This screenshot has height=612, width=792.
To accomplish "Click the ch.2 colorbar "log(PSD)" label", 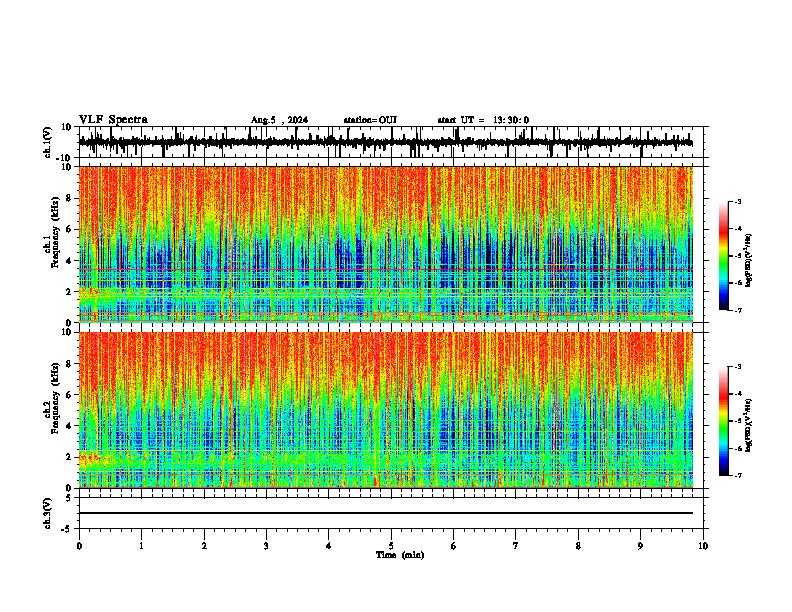I will pos(749,425).
